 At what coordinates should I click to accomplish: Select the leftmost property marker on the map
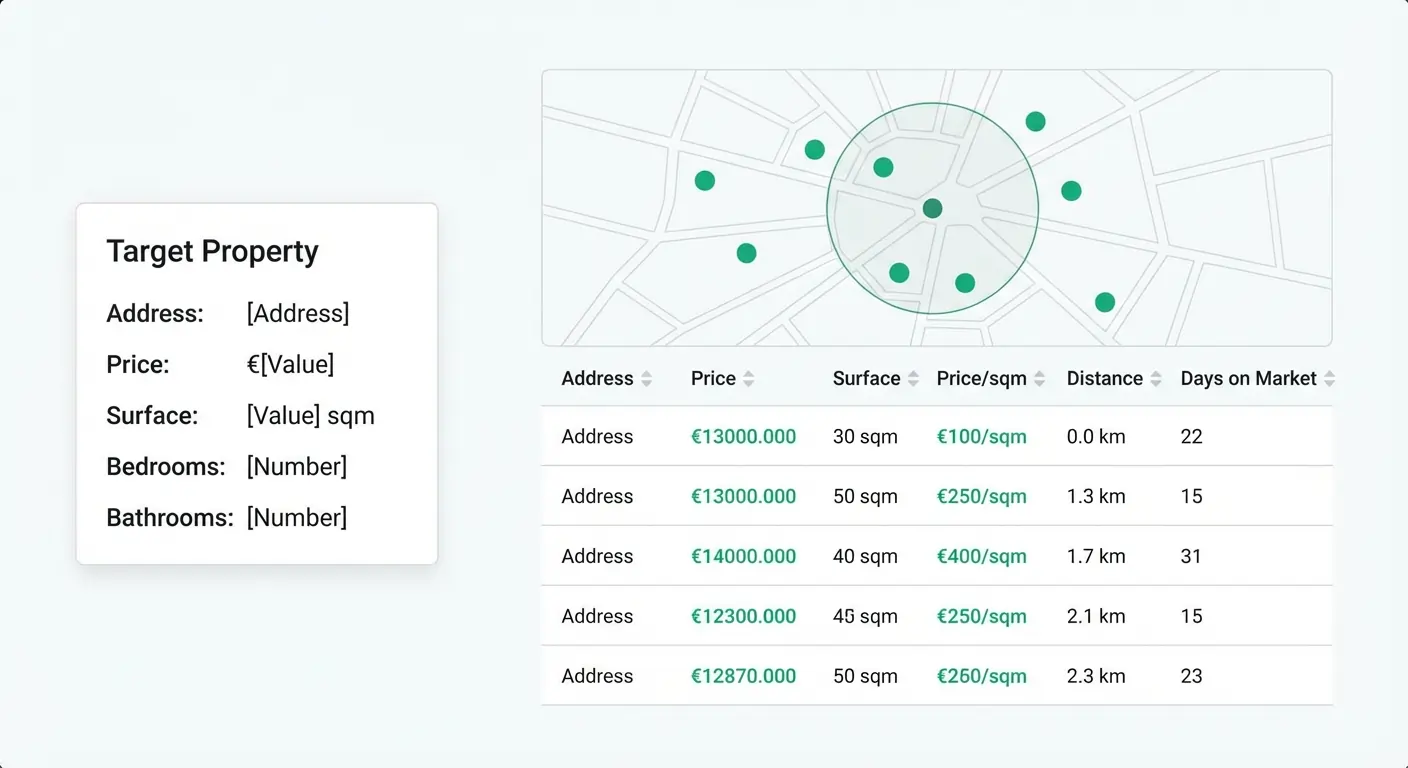[x=705, y=180]
